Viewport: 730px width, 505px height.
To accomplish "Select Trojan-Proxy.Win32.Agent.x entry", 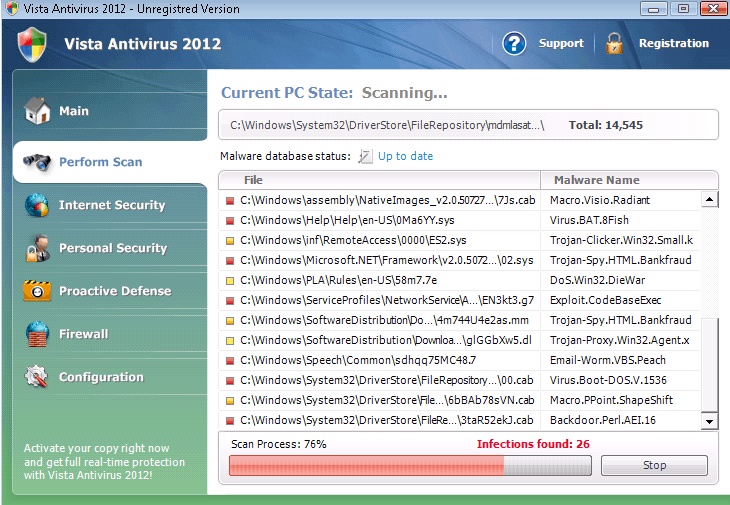I will pyautogui.click(x=620, y=341).
